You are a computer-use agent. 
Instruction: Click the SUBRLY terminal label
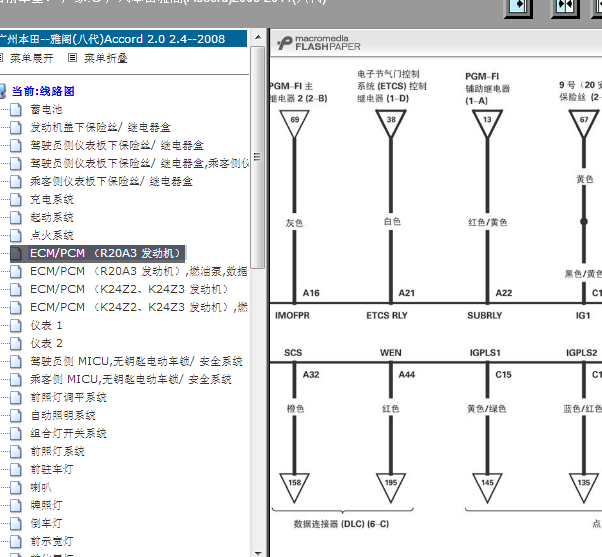click(x=485, y=316)
